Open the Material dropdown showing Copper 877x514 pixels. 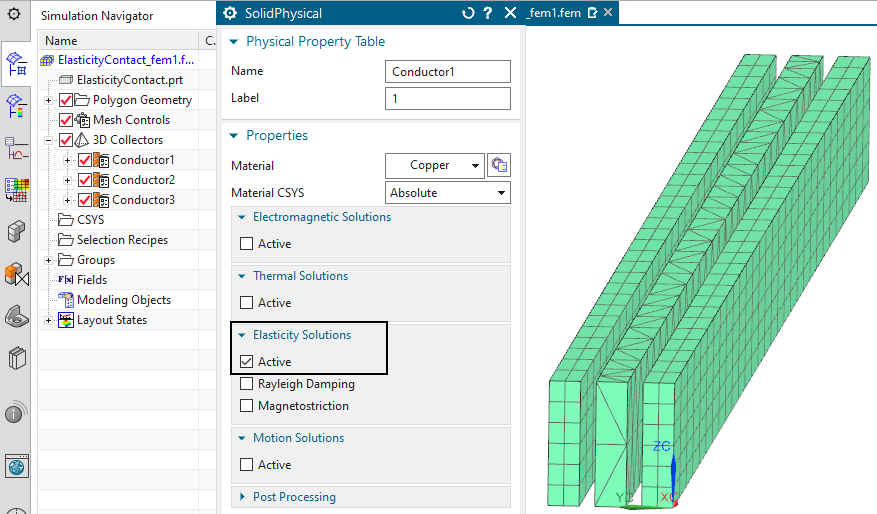point(435,166)
